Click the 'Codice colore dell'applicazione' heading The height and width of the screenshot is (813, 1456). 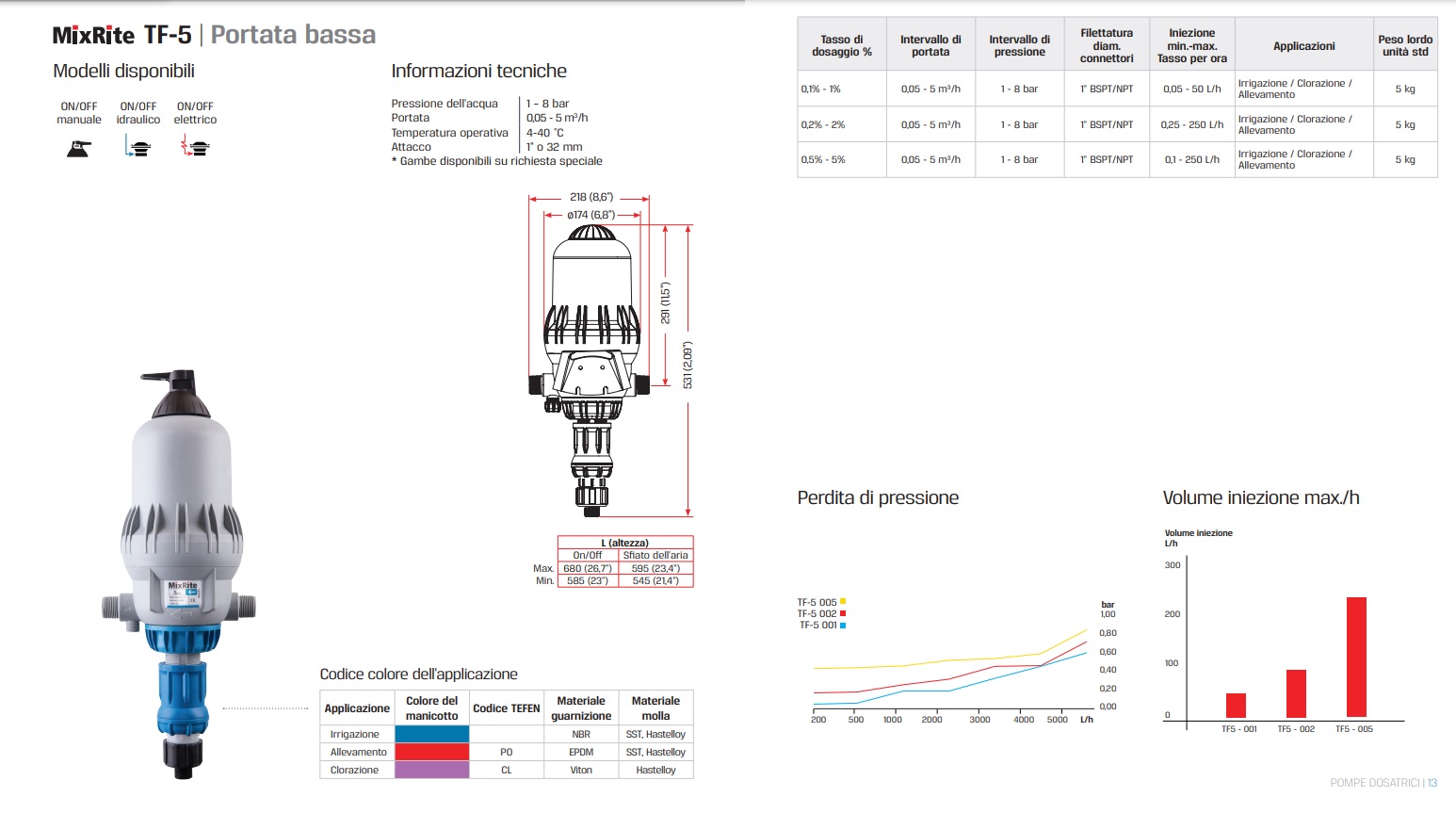[x=418, y=675]
